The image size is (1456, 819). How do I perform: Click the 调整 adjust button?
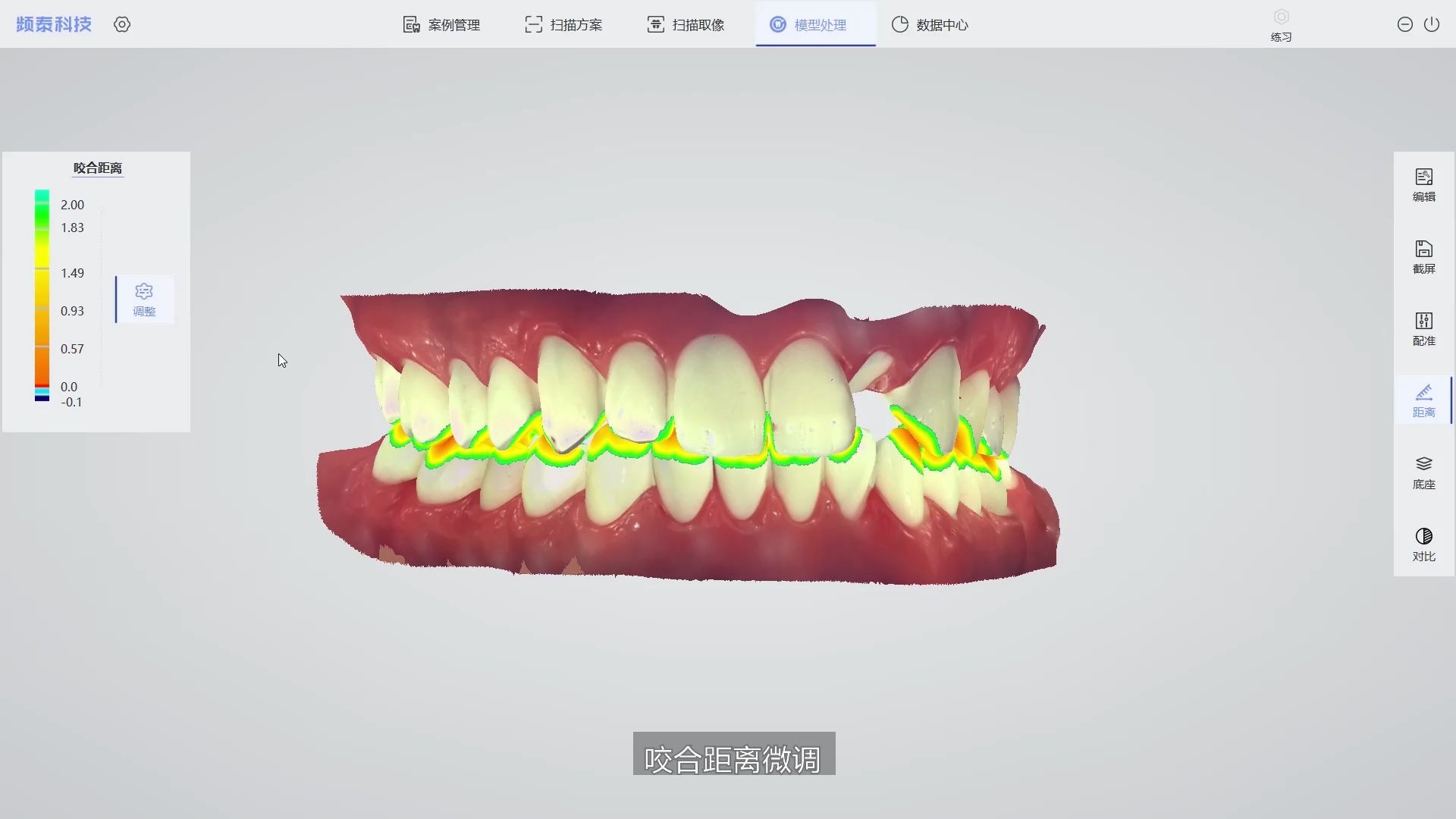[x=144, y=300]
